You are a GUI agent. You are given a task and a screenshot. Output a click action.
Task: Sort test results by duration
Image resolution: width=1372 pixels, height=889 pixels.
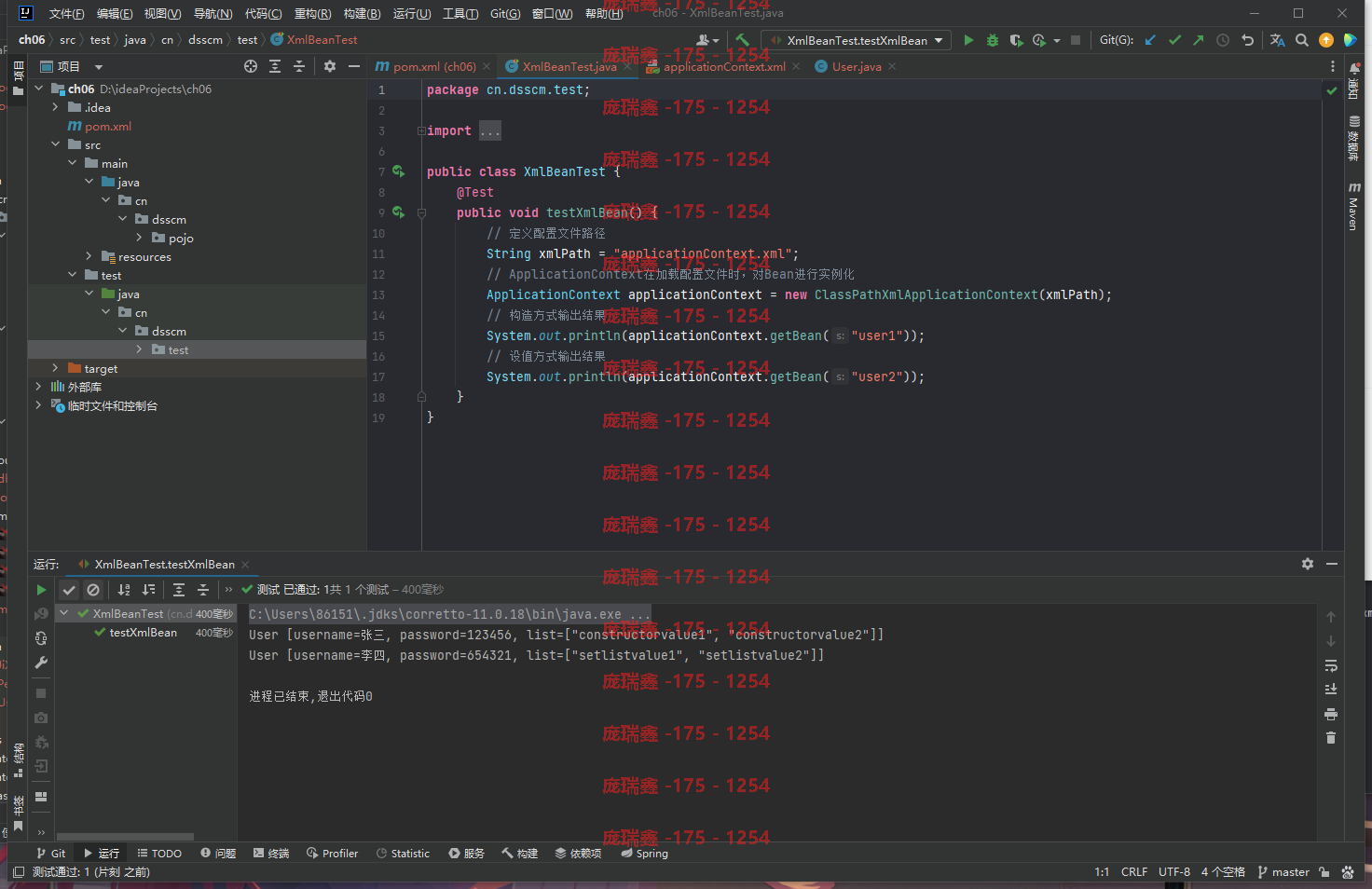click(x=148, y=590)
